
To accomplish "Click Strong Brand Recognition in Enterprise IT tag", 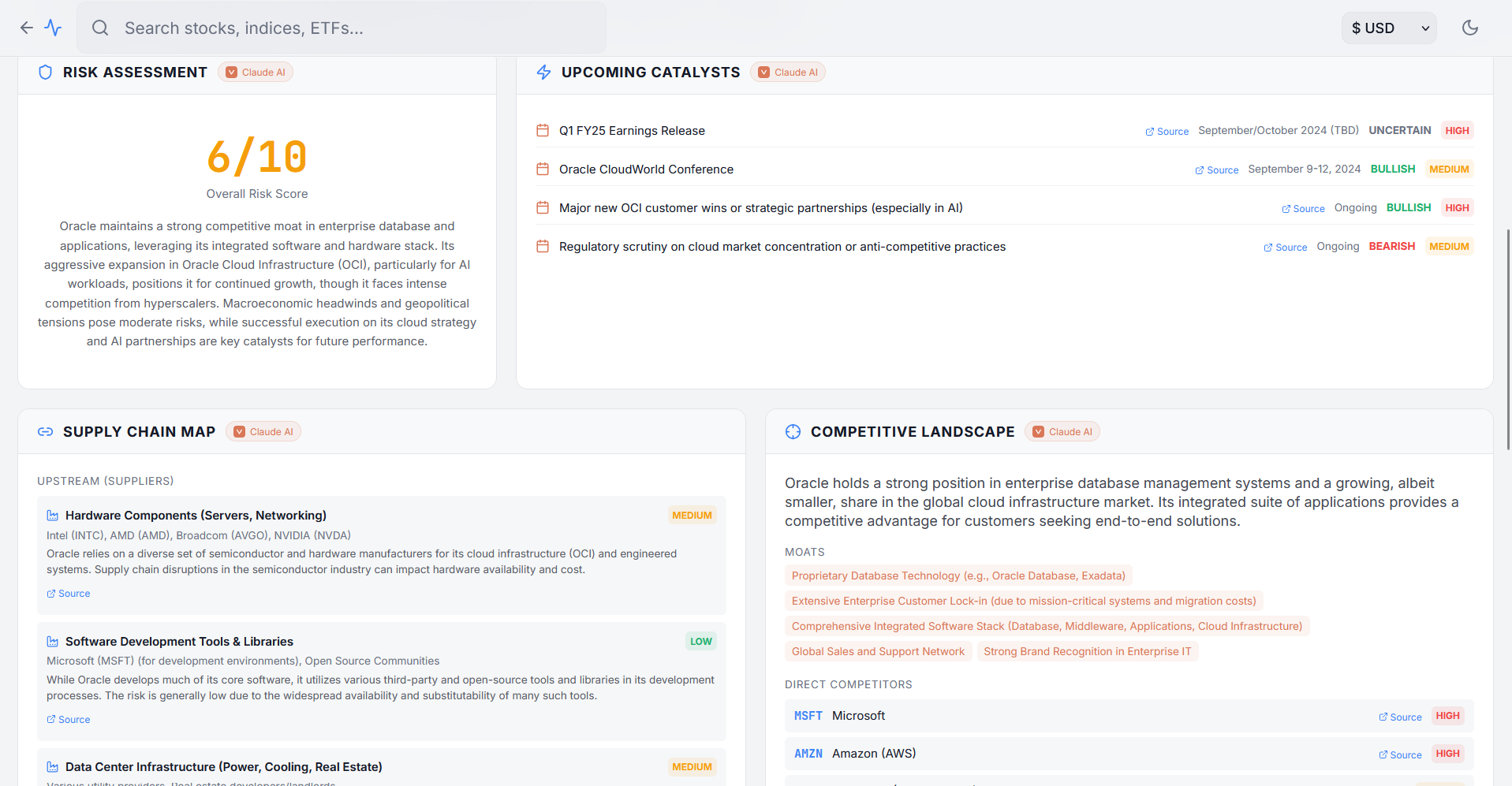I will (1087, 652).
